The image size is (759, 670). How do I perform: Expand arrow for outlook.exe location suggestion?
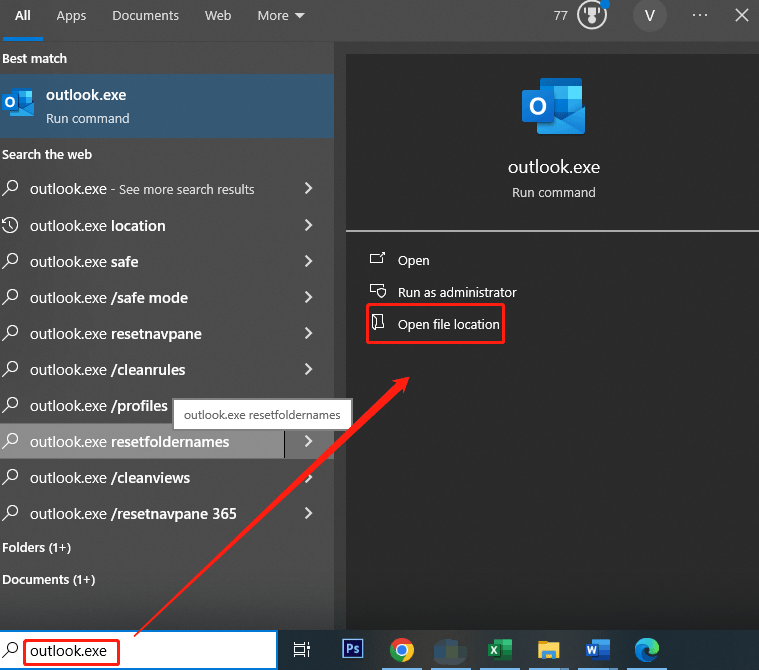(x=308, y=226)
